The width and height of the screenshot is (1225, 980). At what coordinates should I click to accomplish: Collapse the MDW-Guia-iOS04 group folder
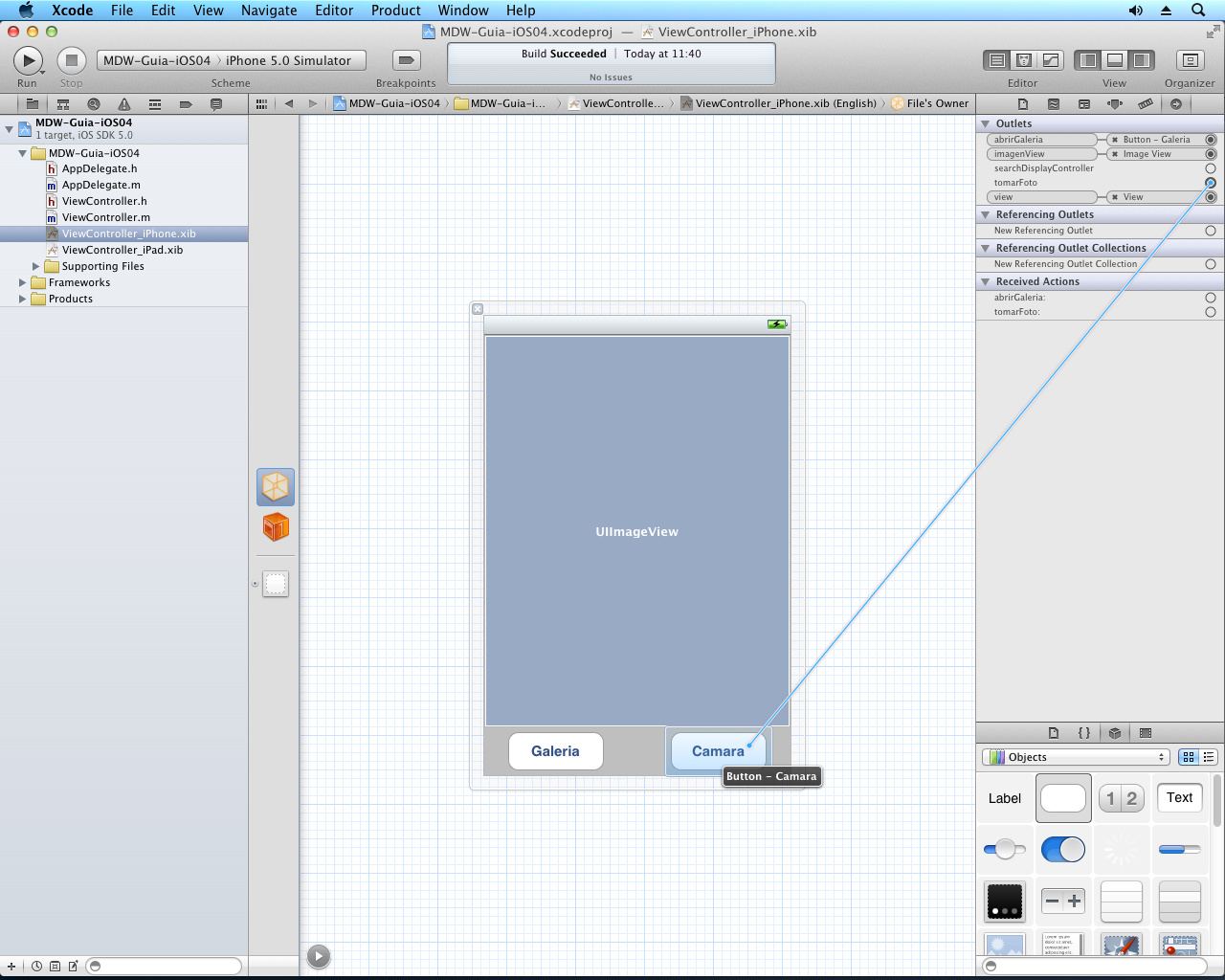coord(22,153)
